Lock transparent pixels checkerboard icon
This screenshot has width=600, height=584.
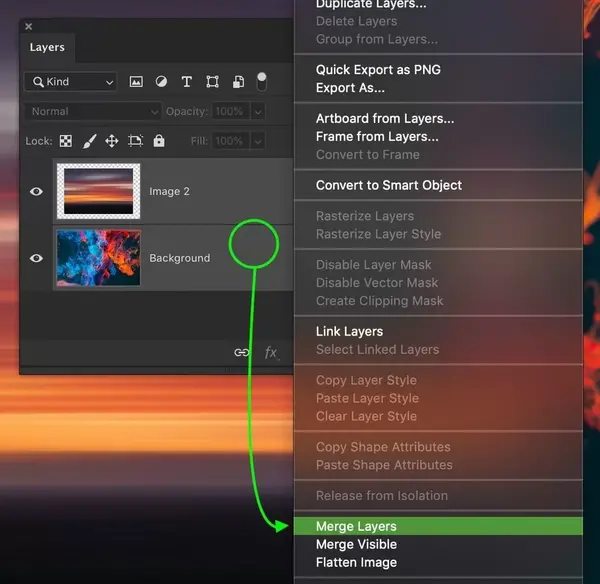[66, 141]
